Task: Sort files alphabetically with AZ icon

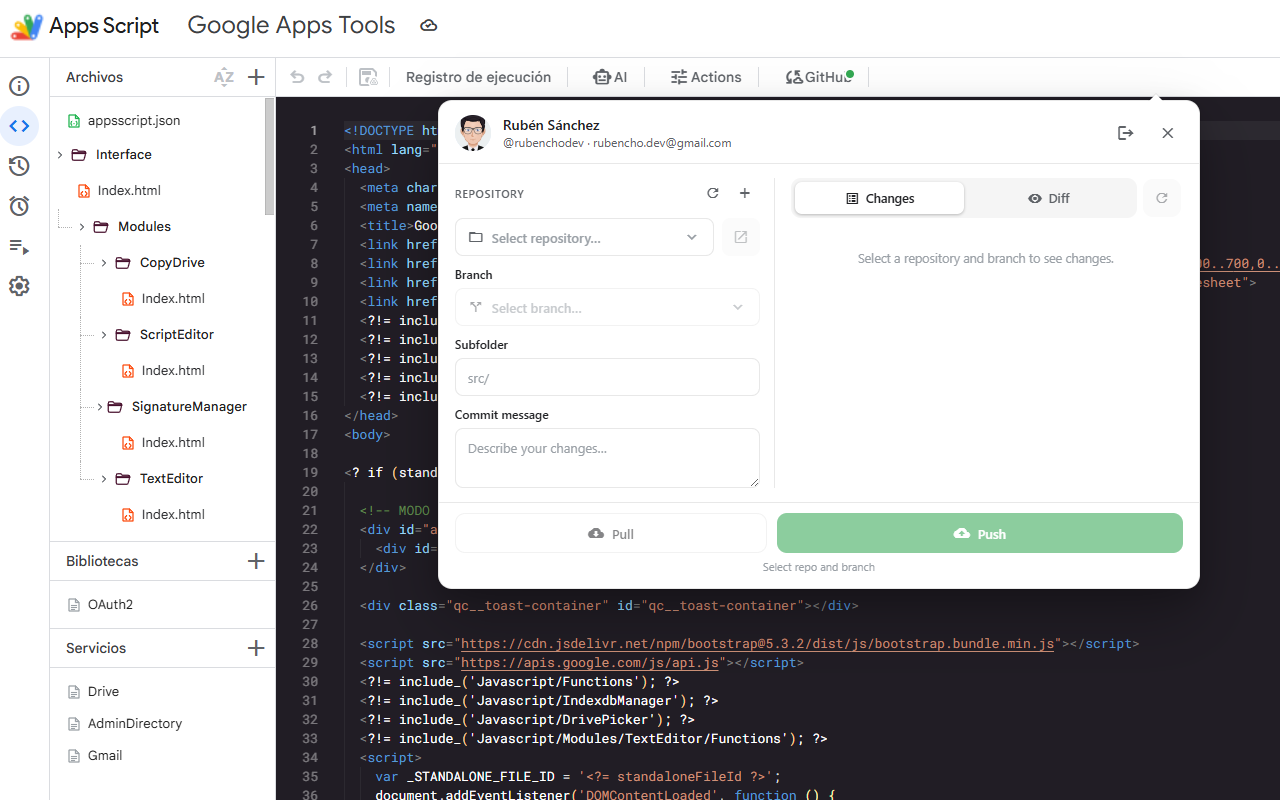Action: pos(224,77)
